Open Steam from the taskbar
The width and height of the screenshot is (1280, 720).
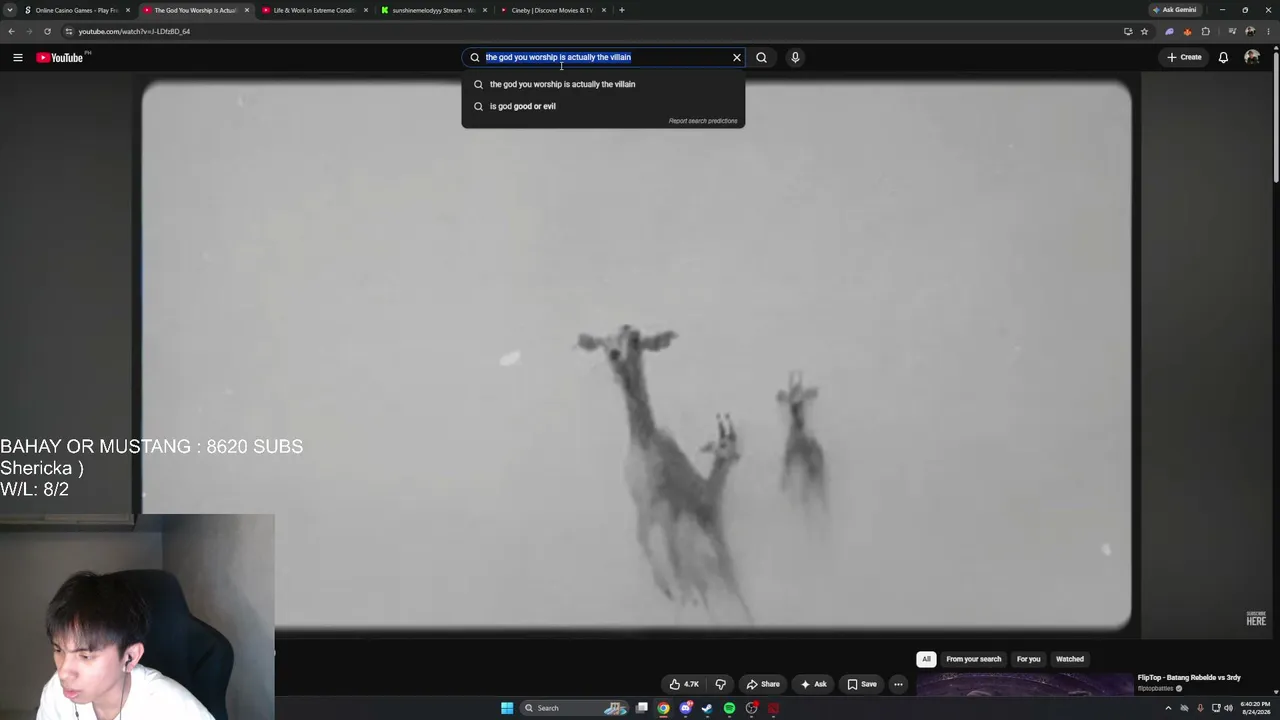(707, 708)
